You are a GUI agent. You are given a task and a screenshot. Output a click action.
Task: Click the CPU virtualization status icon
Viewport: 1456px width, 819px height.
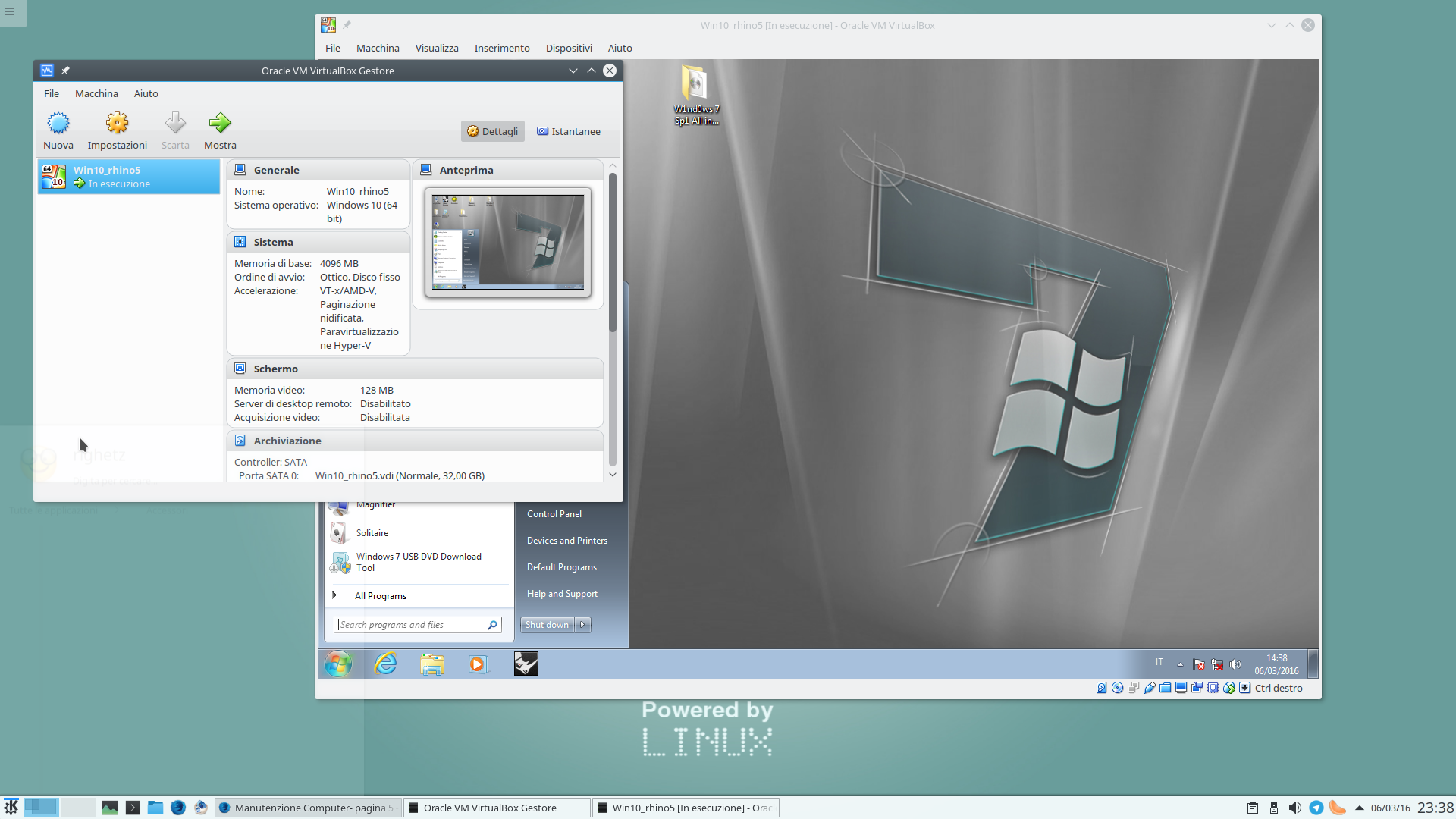[x=1213, y=688]
